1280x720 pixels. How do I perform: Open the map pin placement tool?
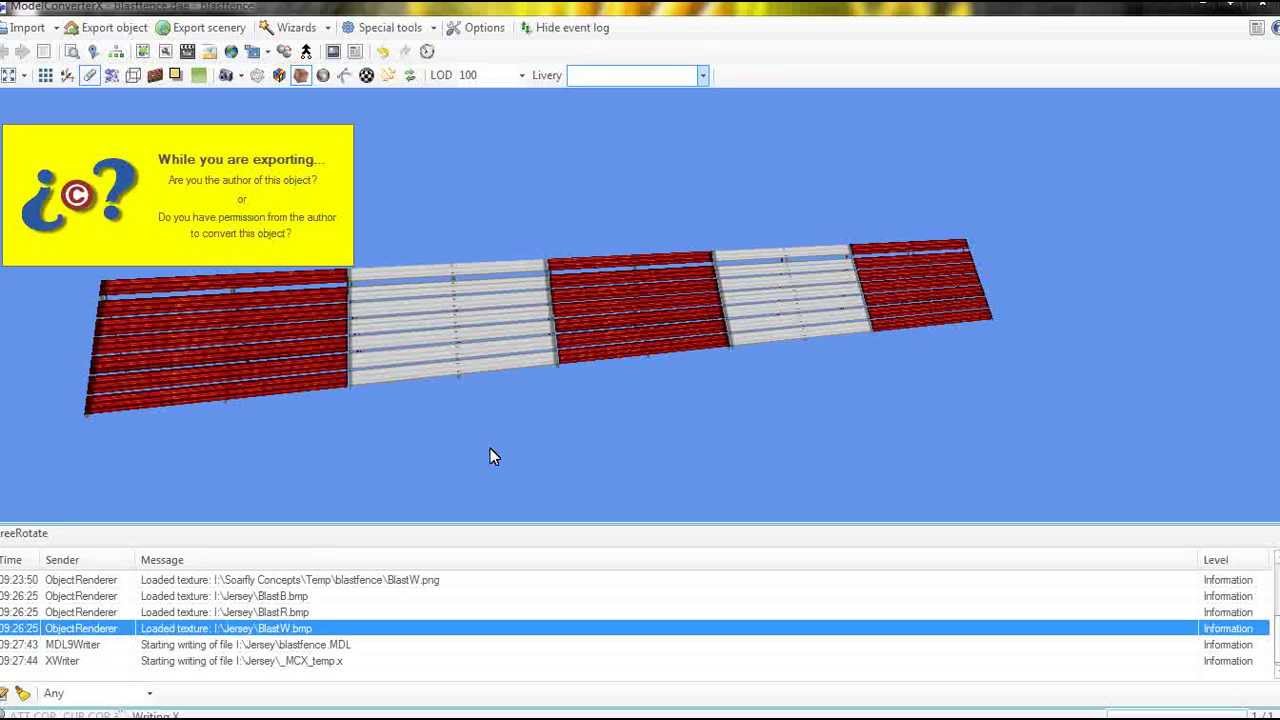(93, 51)
